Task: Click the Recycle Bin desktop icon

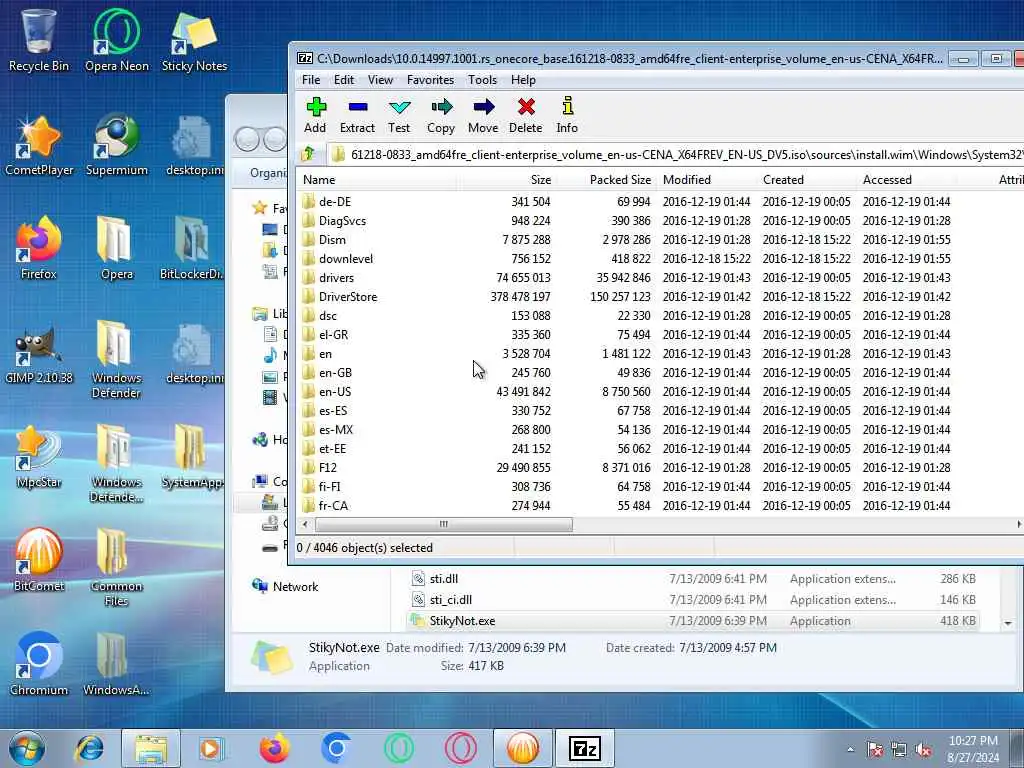Action: point(39,40)
